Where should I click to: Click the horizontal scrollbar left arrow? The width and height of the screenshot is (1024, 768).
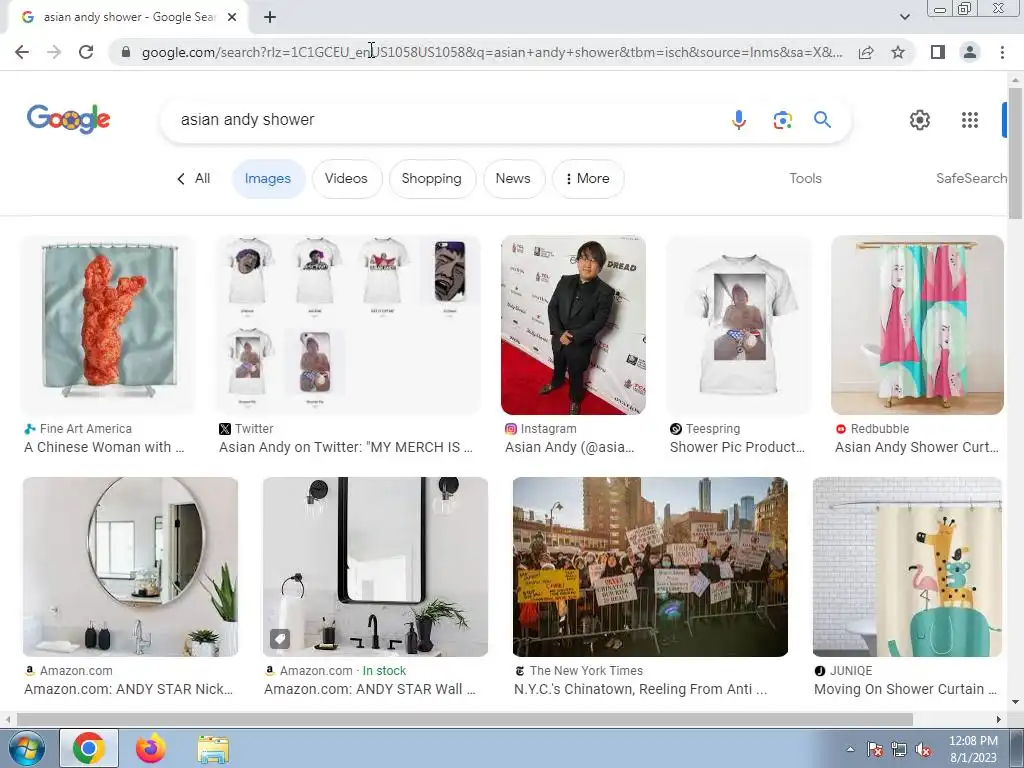pos(8,719)
